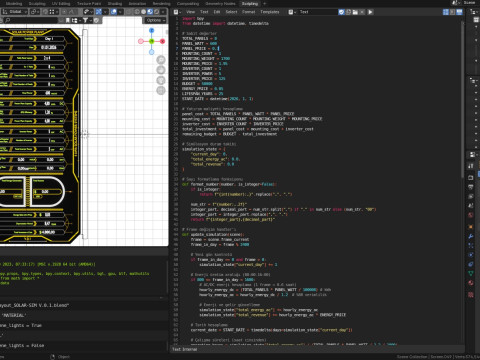The width and height of the screenshot is (480, 360).
Task: Click the Run Script play button
Action: [370, 12]
